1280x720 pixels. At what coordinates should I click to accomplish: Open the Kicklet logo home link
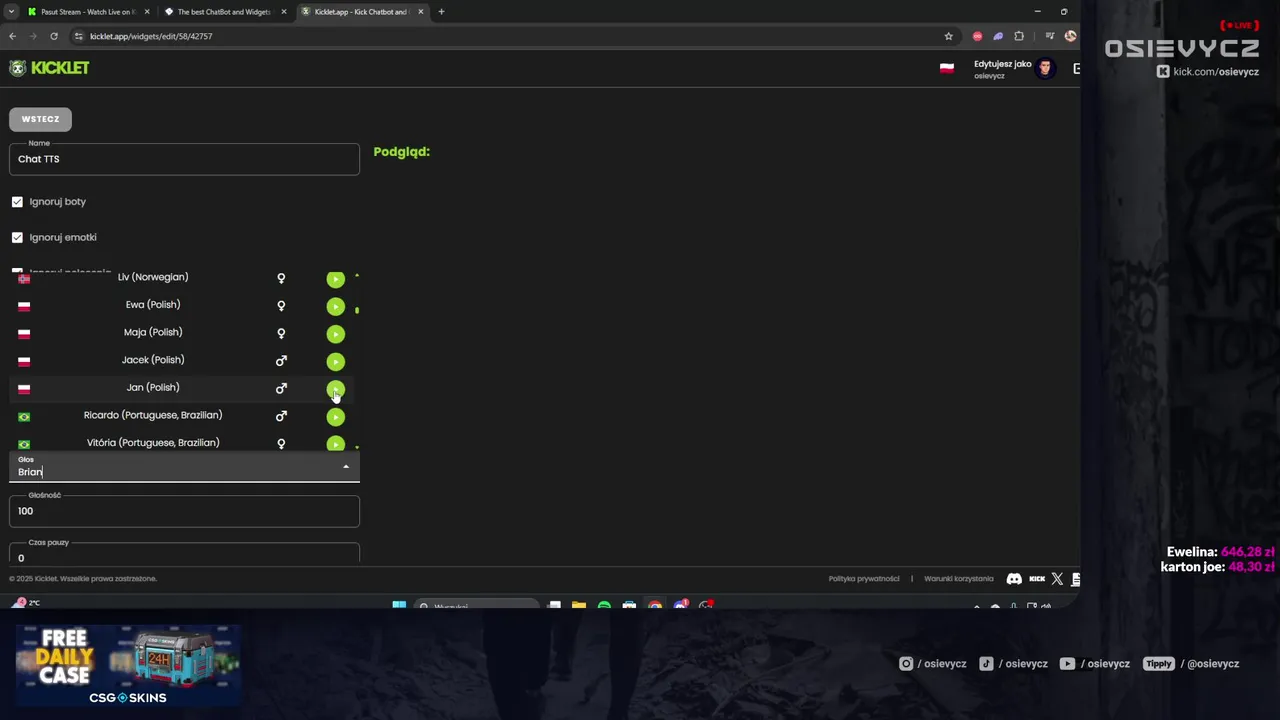coord(49,68)
